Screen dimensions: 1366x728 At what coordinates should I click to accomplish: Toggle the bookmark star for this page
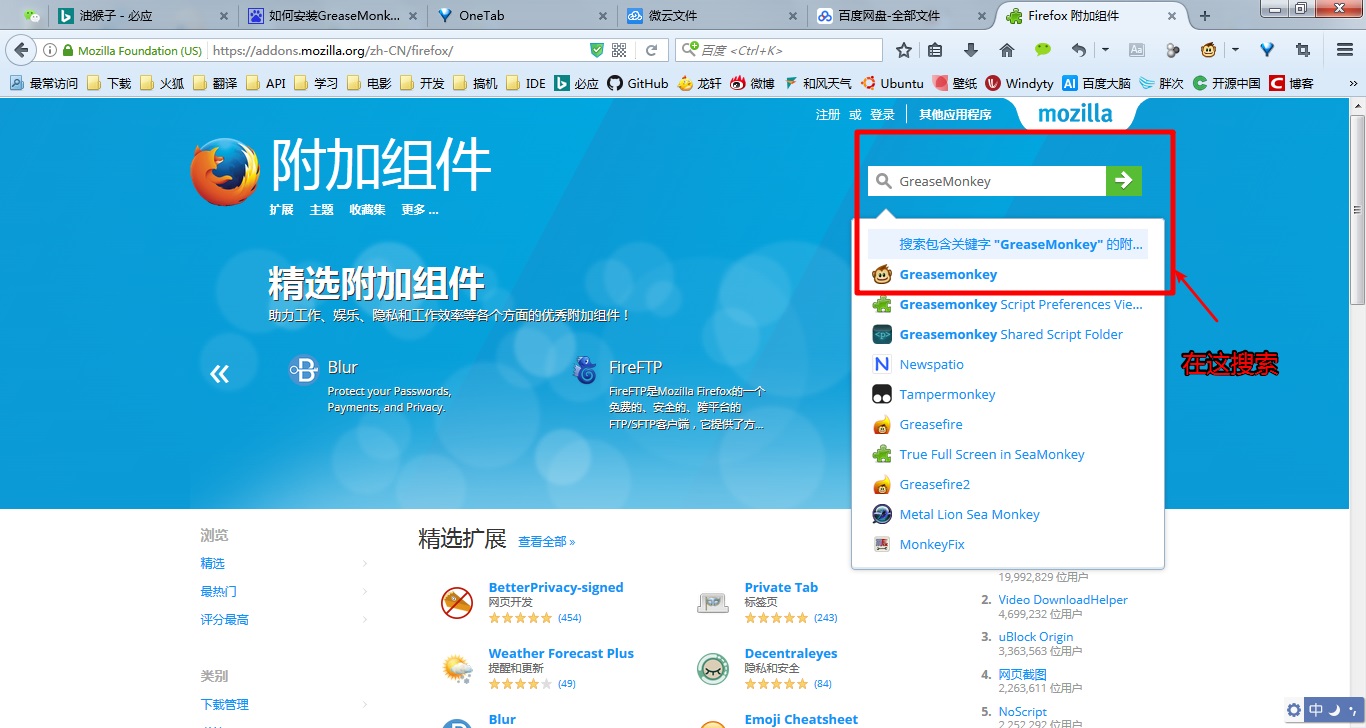[x=905, y=49]
